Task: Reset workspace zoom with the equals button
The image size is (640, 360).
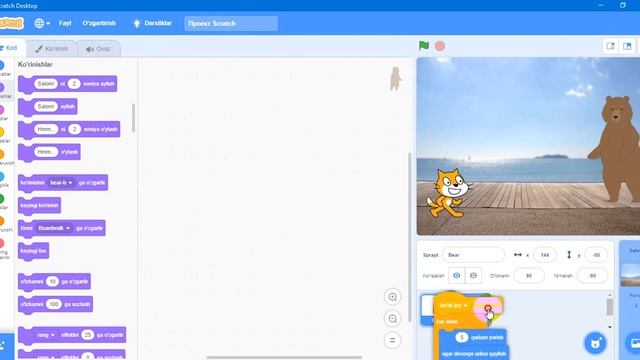Action: tap(393, 340)
